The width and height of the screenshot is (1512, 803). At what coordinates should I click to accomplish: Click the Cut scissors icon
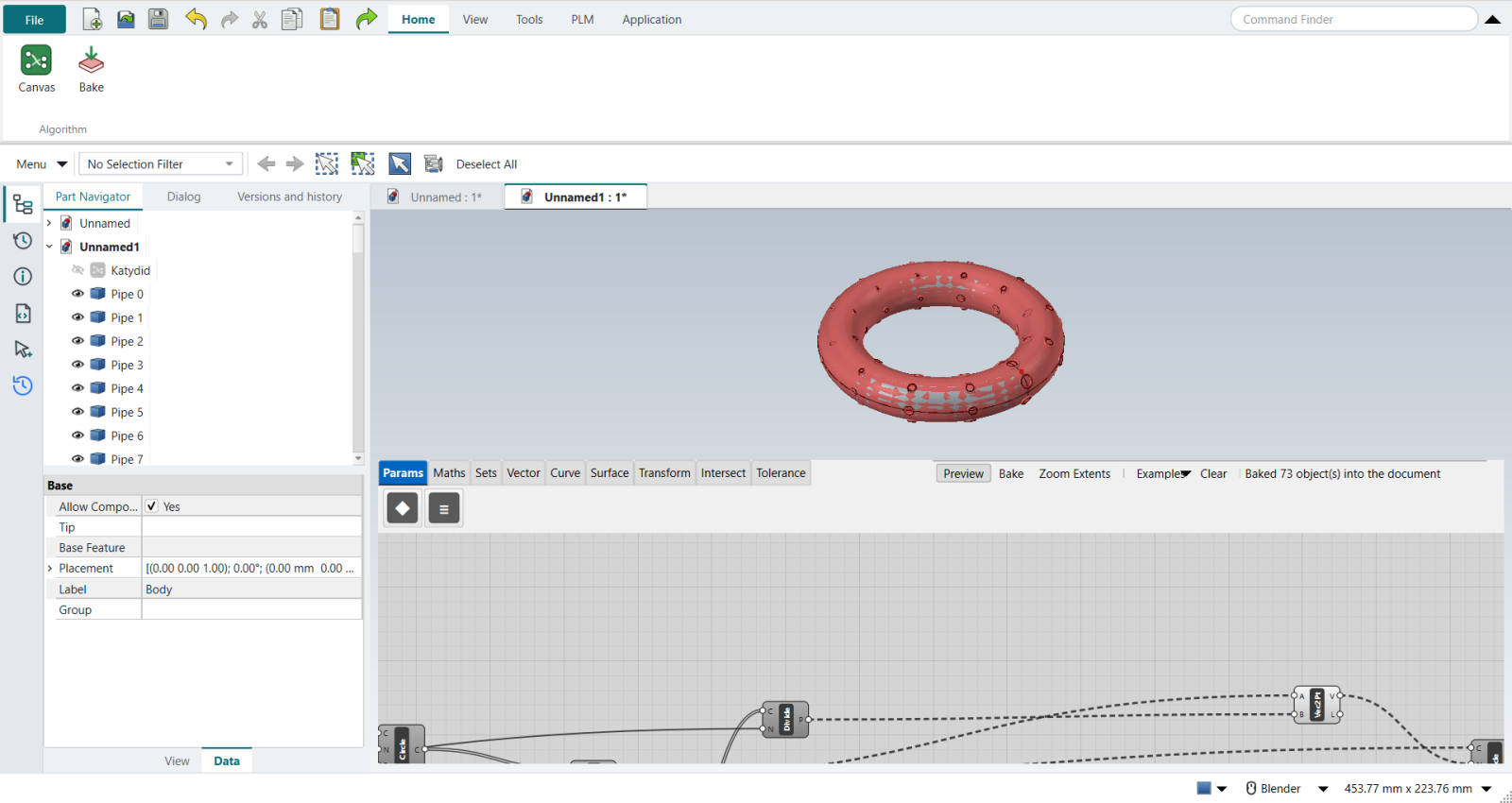[259, 19]
